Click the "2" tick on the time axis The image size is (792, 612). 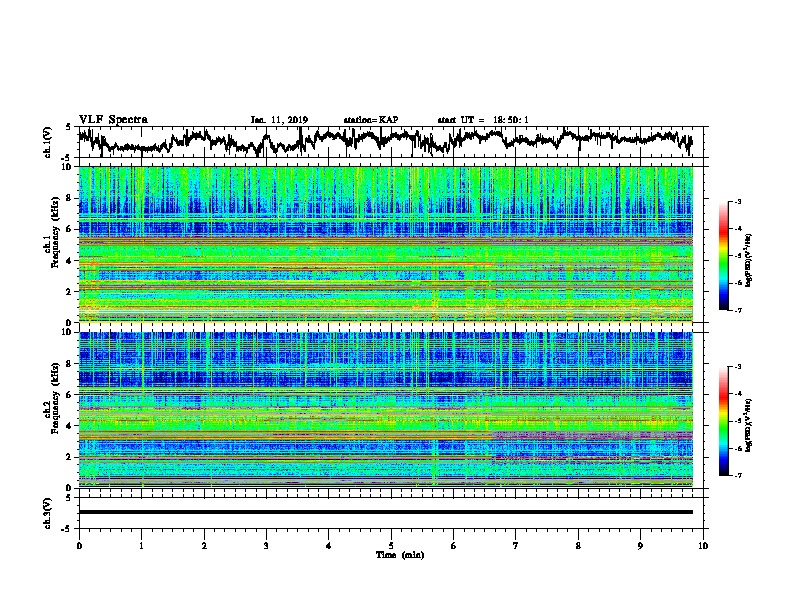204,546
